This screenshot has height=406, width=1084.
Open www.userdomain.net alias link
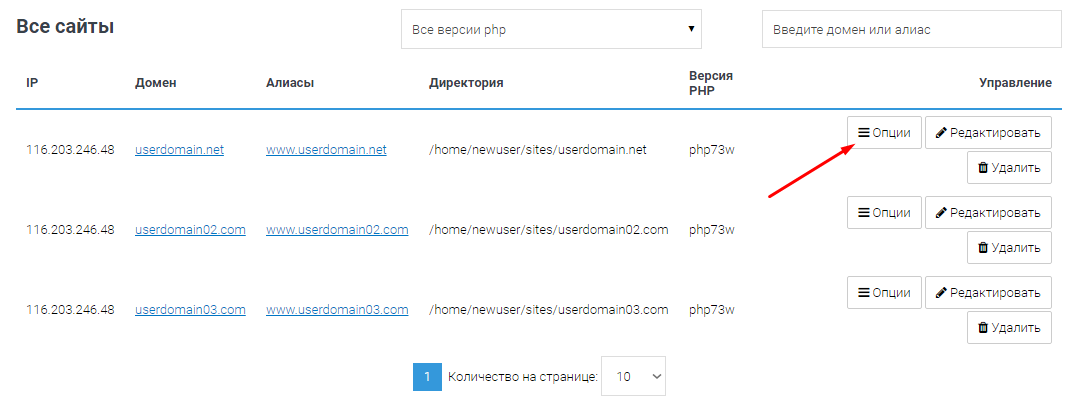click(x=326, y=150)
